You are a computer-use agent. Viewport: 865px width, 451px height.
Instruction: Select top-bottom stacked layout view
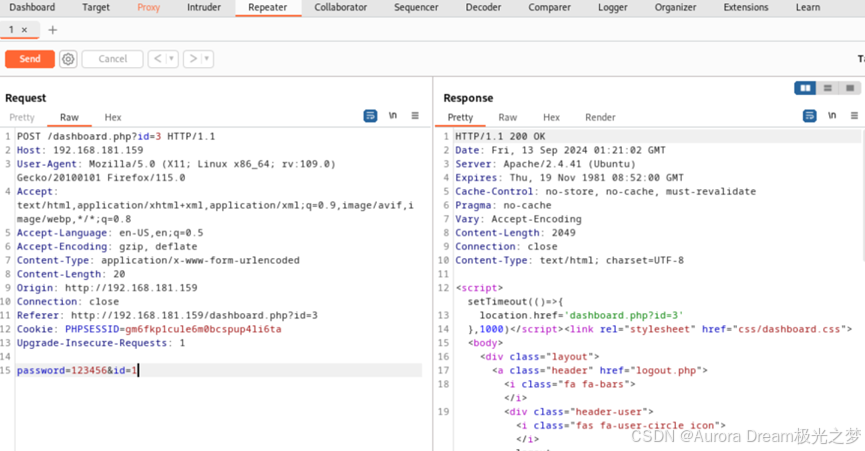[827, 88]
